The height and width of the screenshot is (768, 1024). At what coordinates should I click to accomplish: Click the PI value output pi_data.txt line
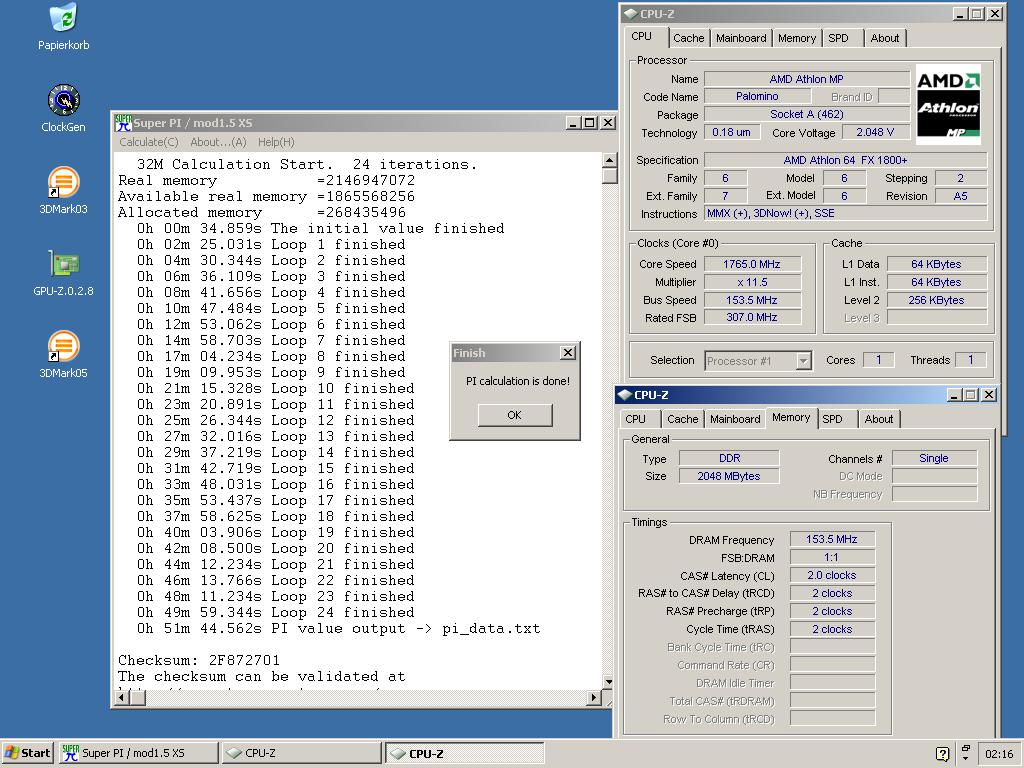[338, 628]
